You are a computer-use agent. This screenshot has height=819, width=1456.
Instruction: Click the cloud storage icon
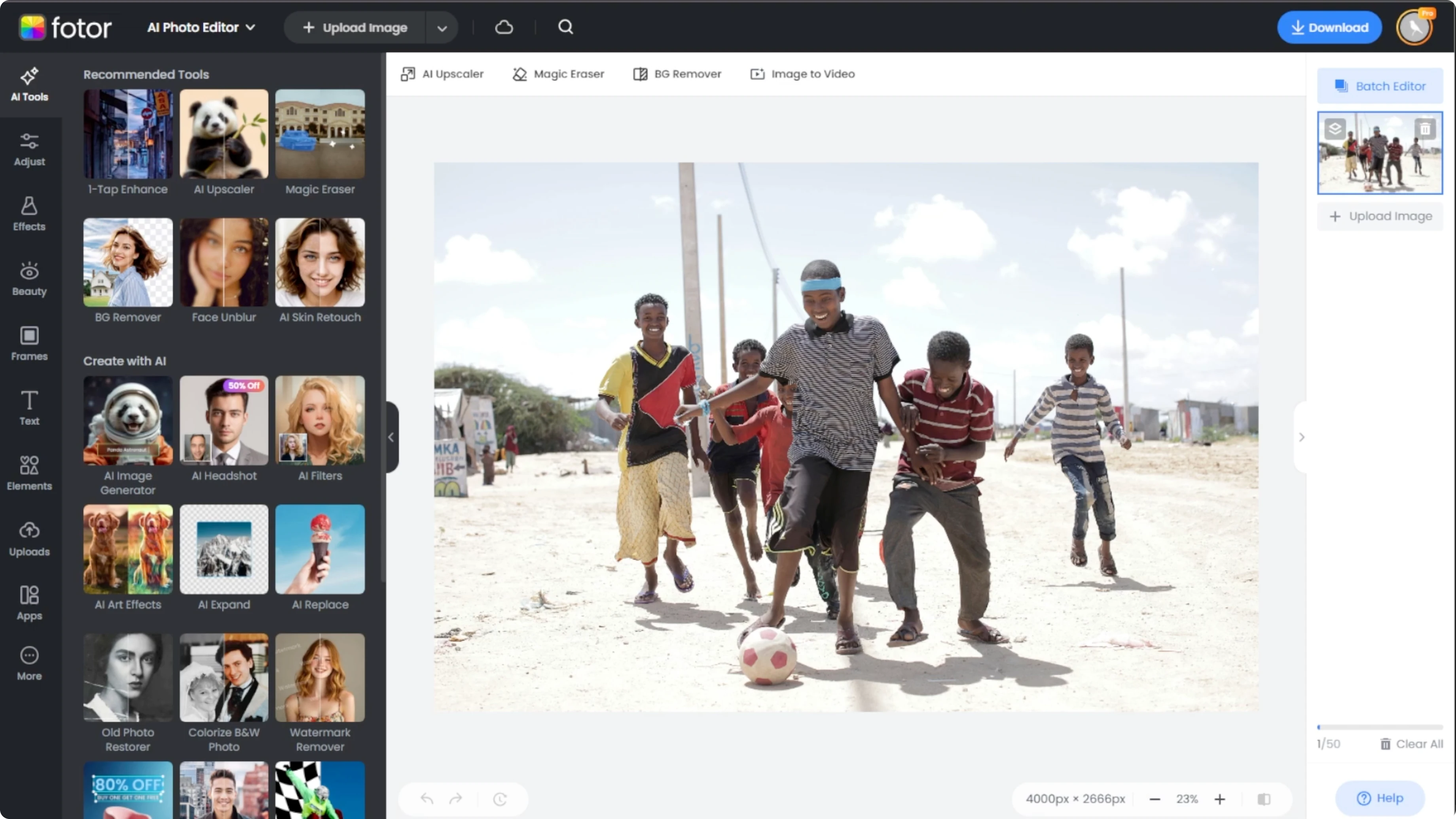tap(504, 27)
